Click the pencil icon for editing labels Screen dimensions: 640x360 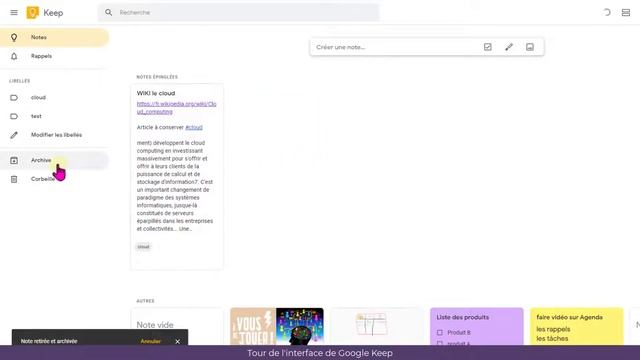pyautogui.click(x=14, y=135)
